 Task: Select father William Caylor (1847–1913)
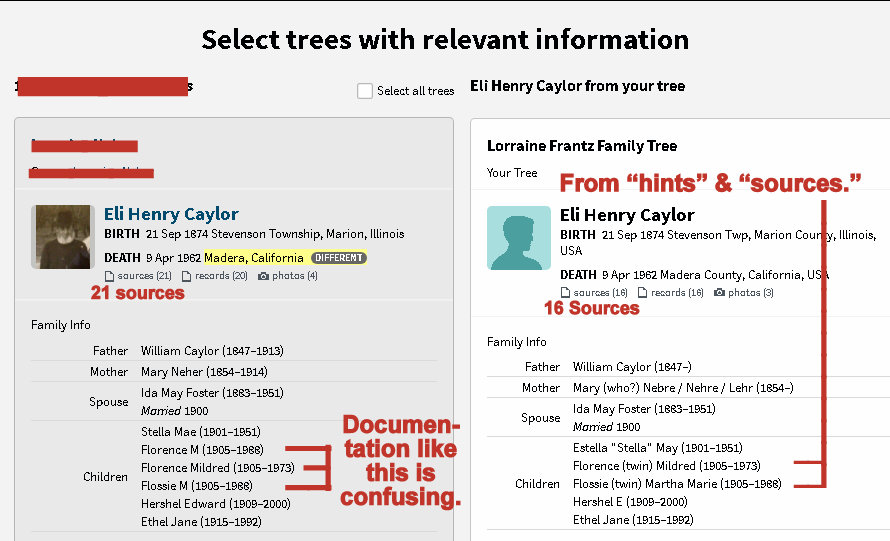click(211, 351)
